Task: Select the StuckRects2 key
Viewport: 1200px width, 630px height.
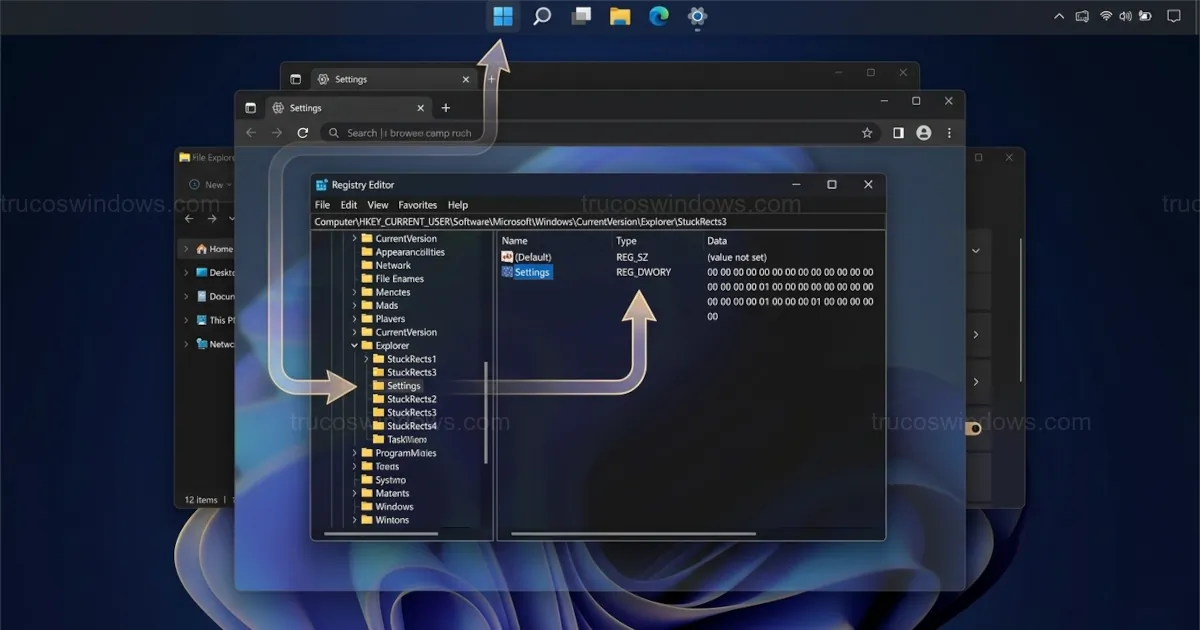Action: (412, 399)
